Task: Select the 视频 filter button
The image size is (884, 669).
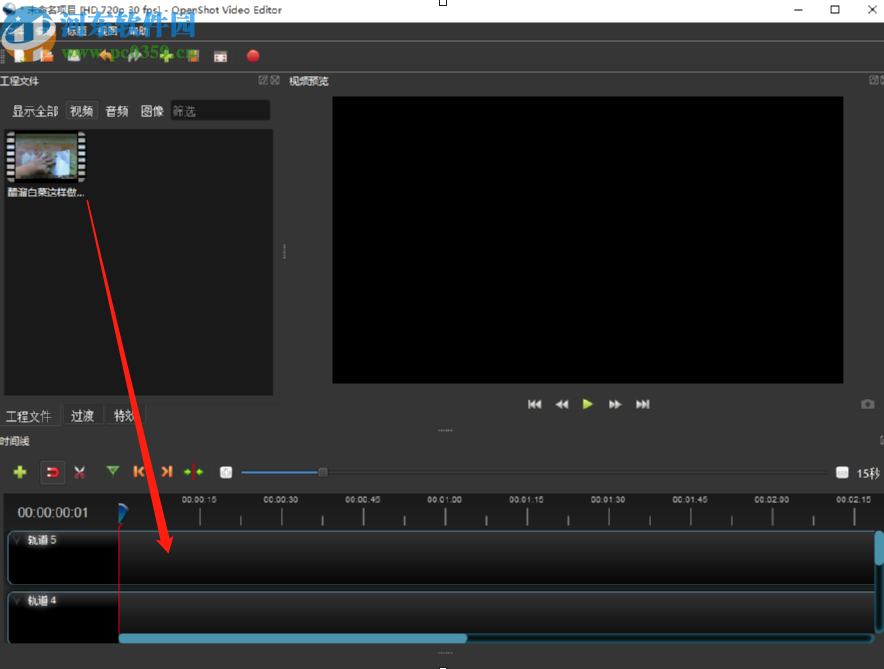Action: pyautogui.click(x=80, y=111)
